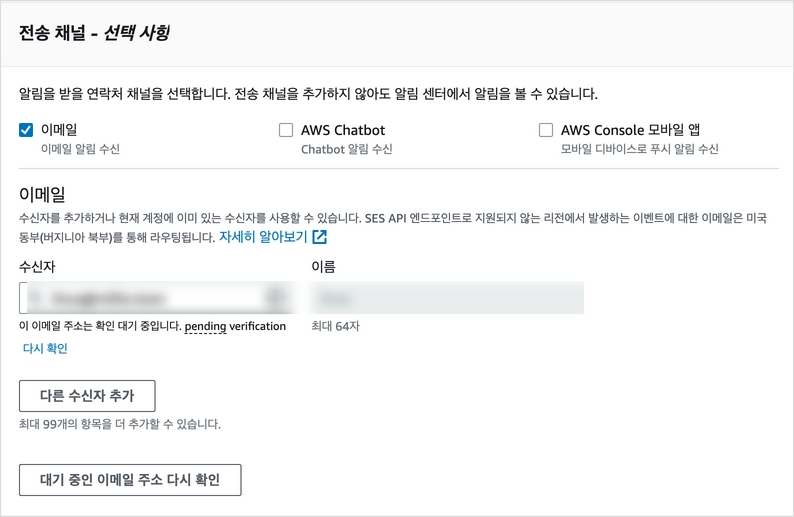Enable the AWS Chatbot checkbox
794x517 pixels.
286,130
